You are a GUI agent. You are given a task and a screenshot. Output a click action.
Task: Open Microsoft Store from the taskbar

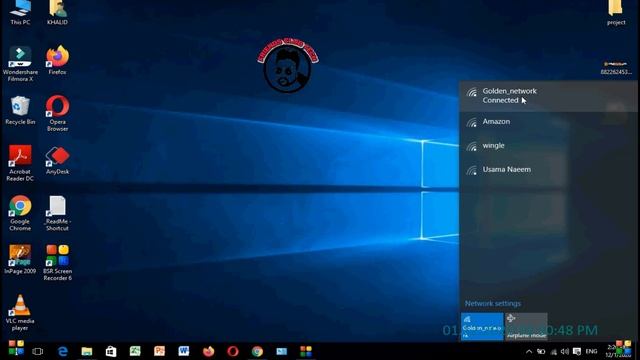(x=111, y=351)
